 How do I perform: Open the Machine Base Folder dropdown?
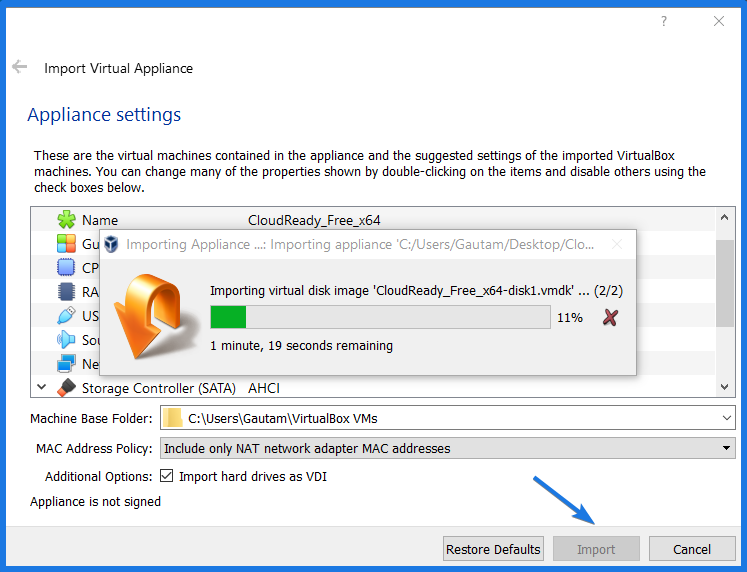pos(727,418)
